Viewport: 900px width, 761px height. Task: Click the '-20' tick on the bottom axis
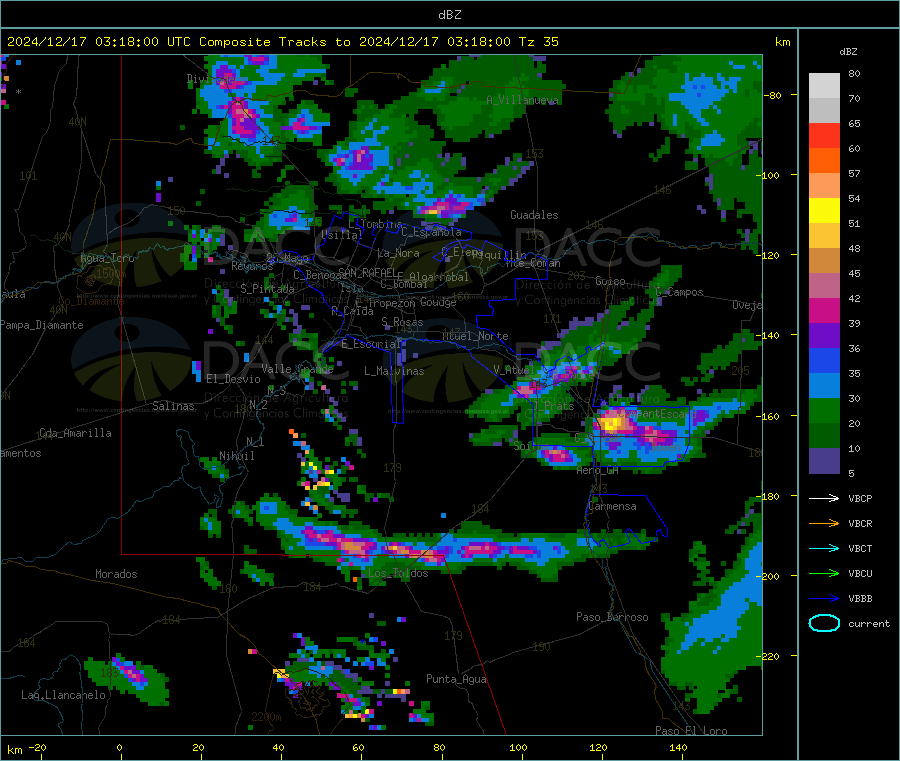[x=38, y=747]
